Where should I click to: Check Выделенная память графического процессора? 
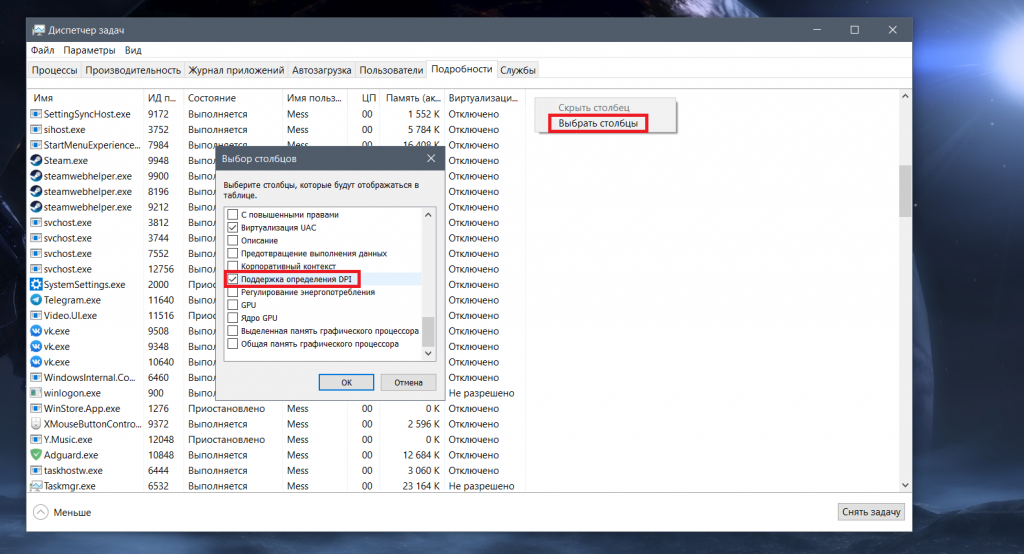232,331
